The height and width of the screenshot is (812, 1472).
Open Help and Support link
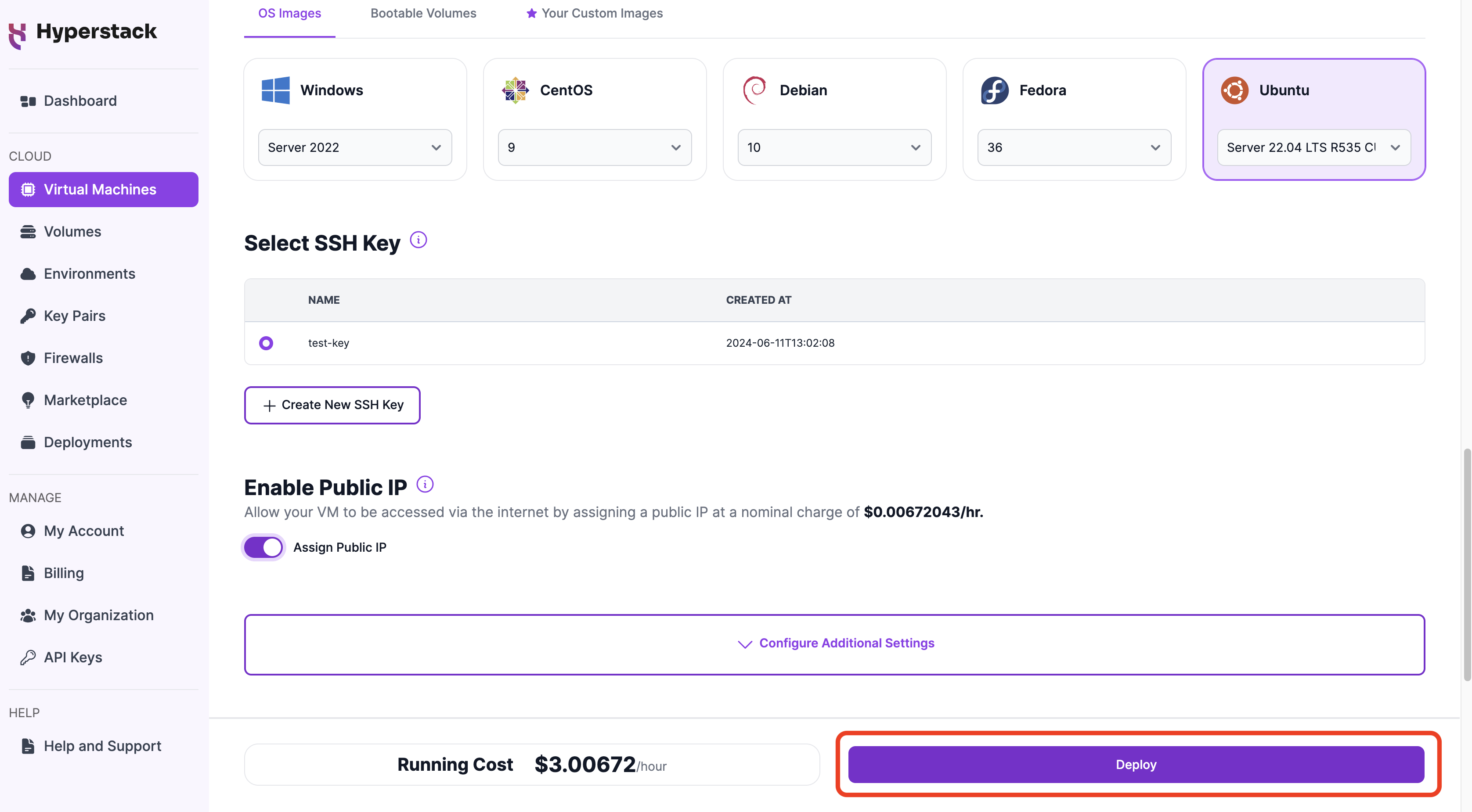click(104, 746)
